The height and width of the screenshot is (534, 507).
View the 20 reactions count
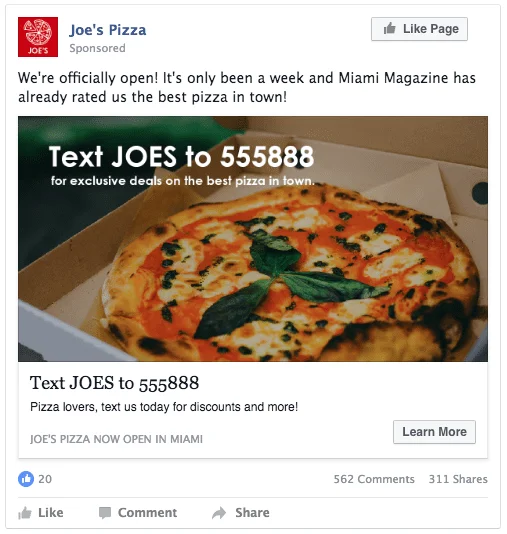pos(45,479)
